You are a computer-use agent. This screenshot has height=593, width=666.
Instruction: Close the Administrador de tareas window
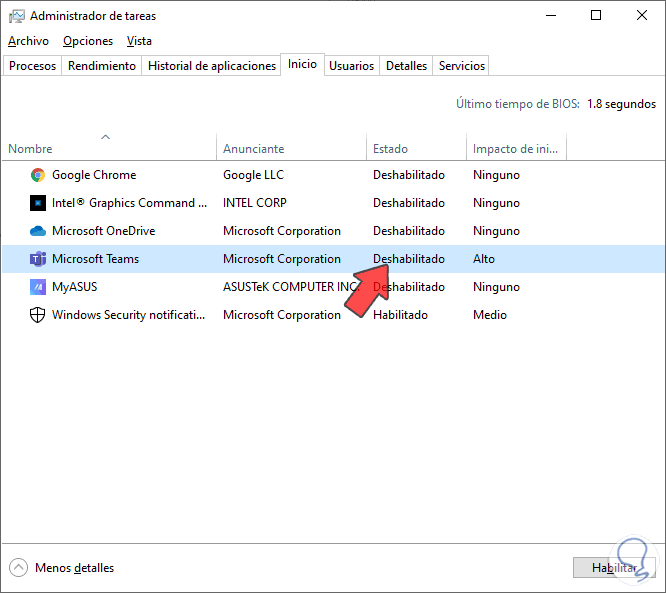click(x=642, y=16)
